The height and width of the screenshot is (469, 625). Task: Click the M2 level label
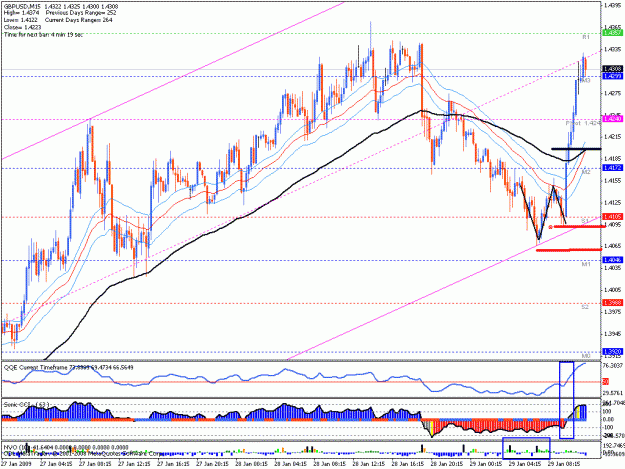pos(586,172)
